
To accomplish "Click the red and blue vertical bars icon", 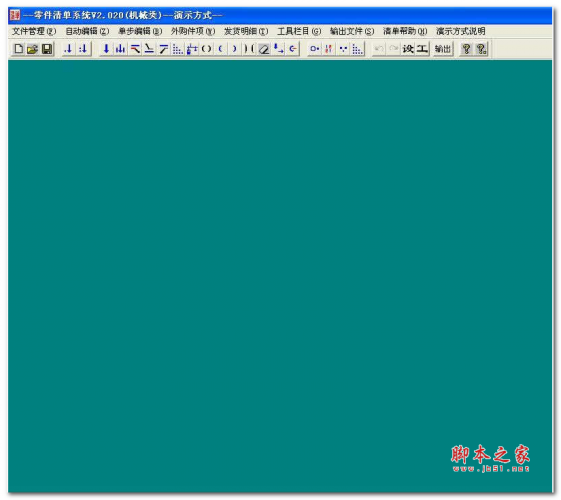I will [328, 49].
